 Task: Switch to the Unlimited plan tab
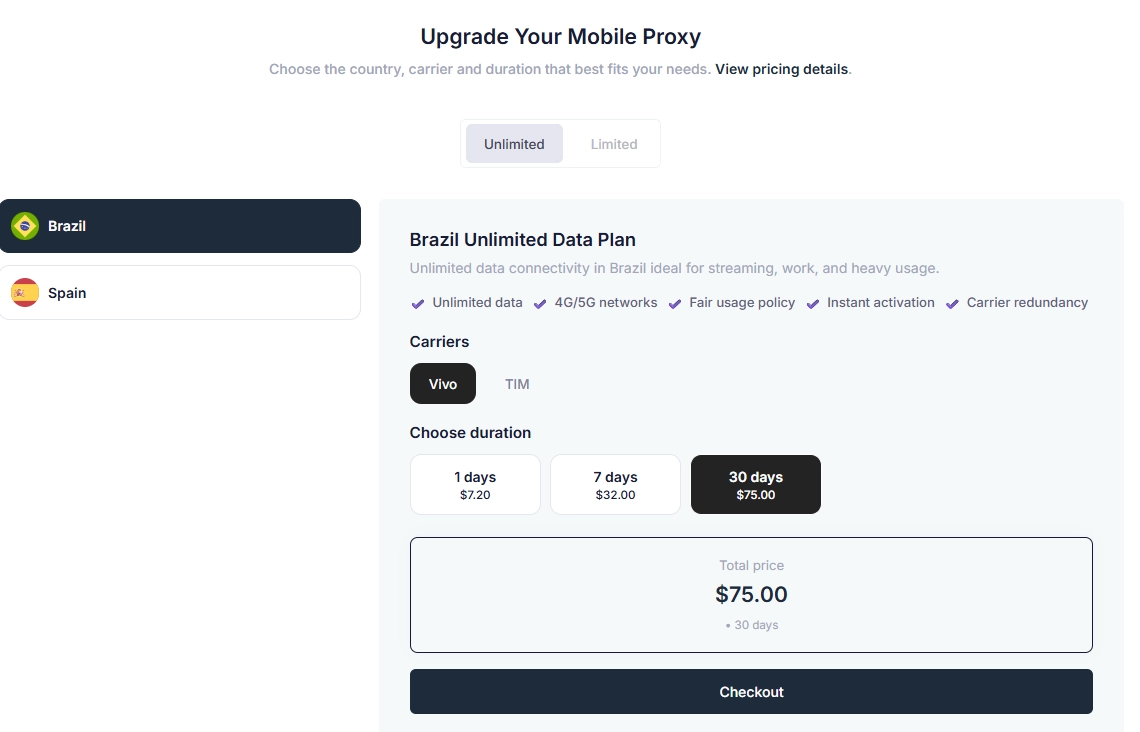514,144
